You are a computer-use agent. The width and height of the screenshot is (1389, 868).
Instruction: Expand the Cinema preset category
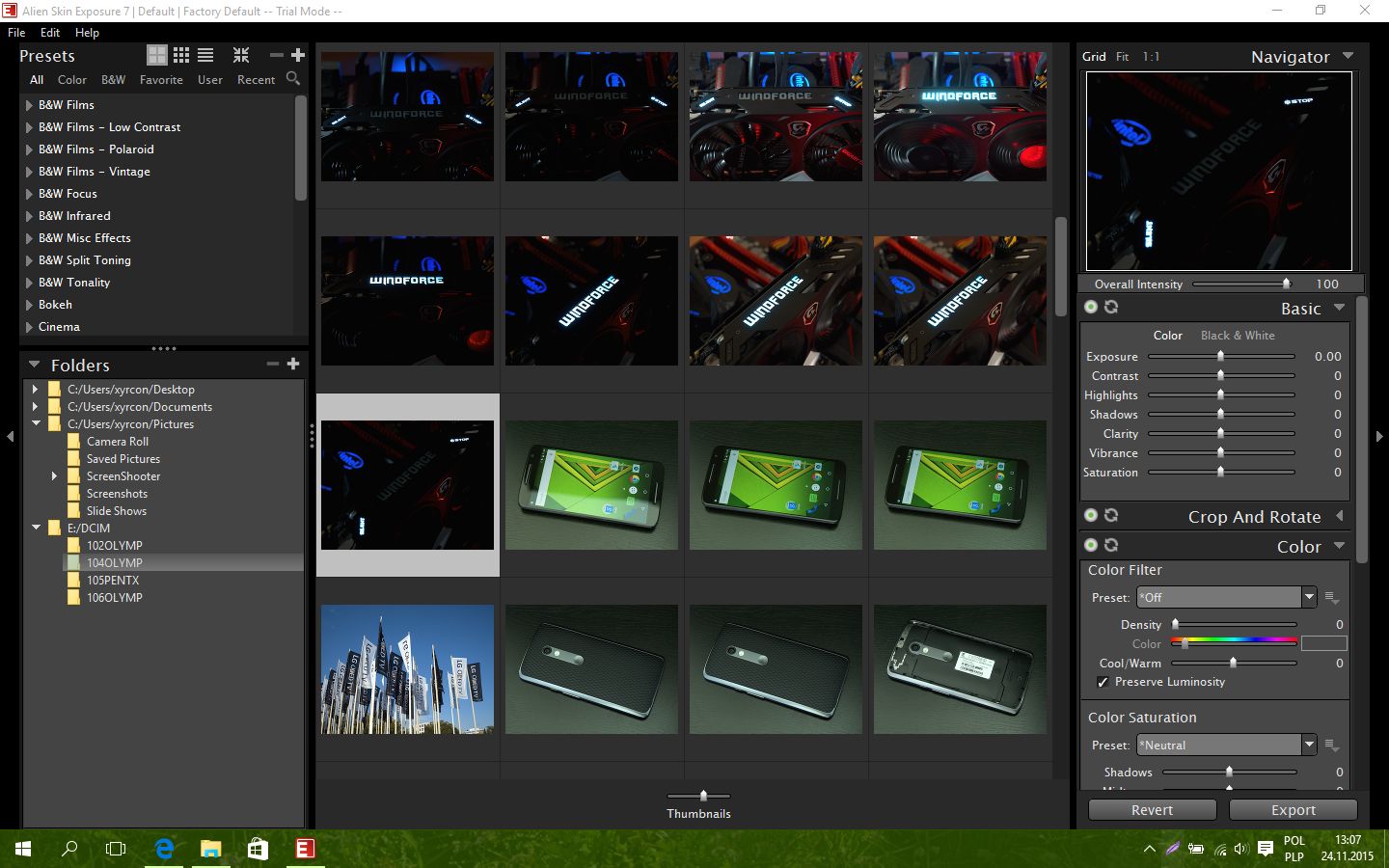tap(29, 327)
